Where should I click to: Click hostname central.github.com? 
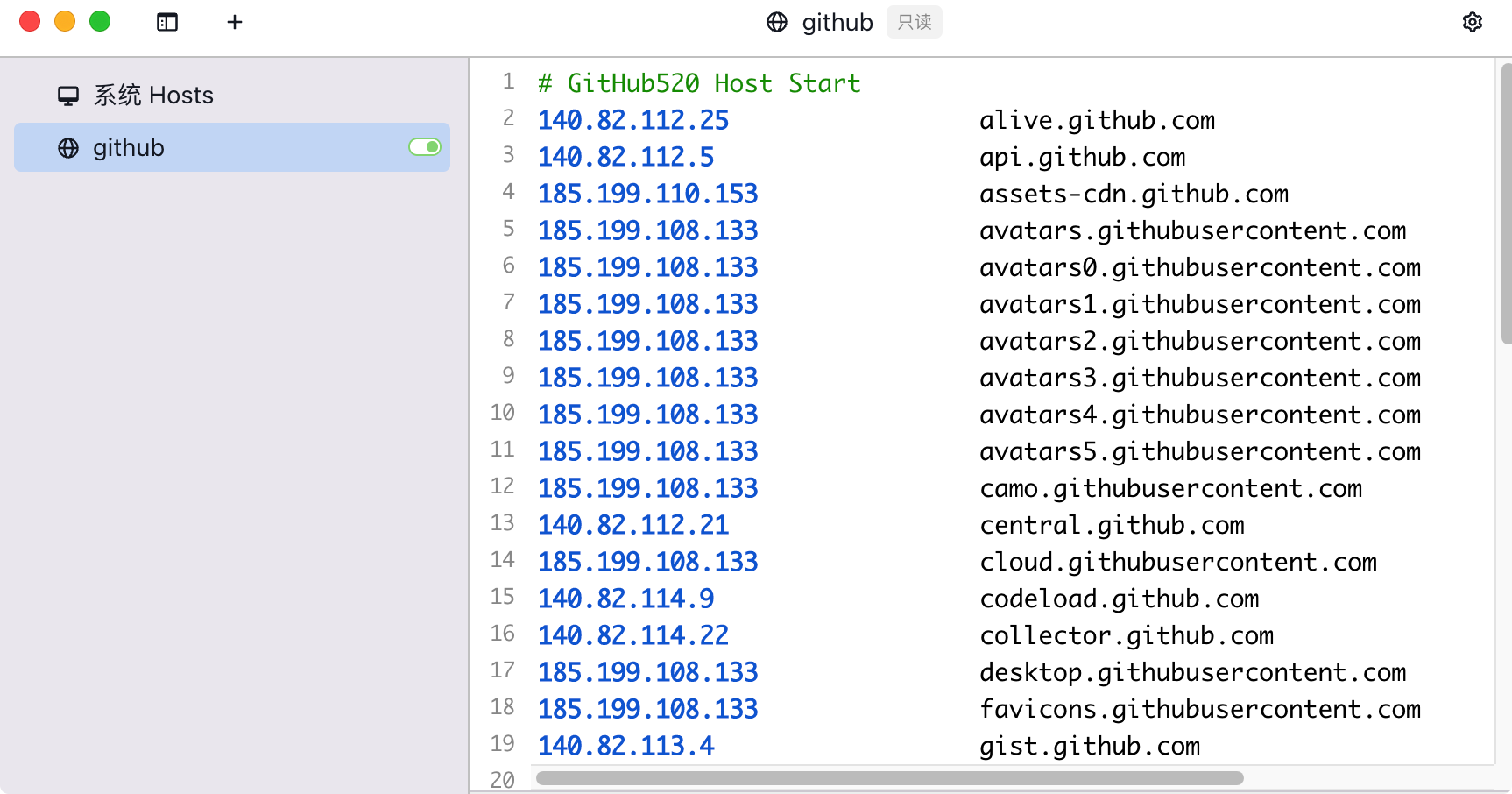(1112, 525)
